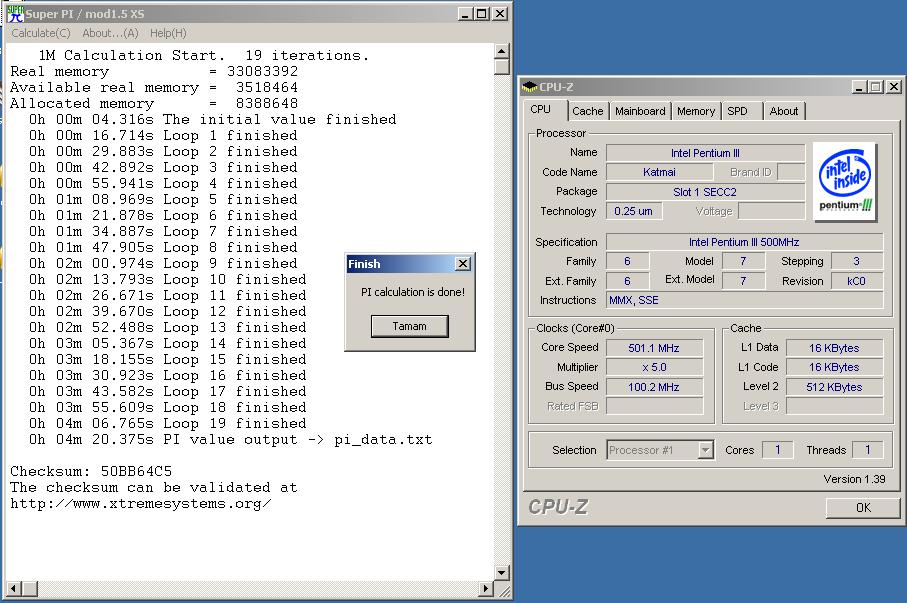Click the L1 Code value '16 KBytes'
The image size is (907, 603).
tap(834, 367)
